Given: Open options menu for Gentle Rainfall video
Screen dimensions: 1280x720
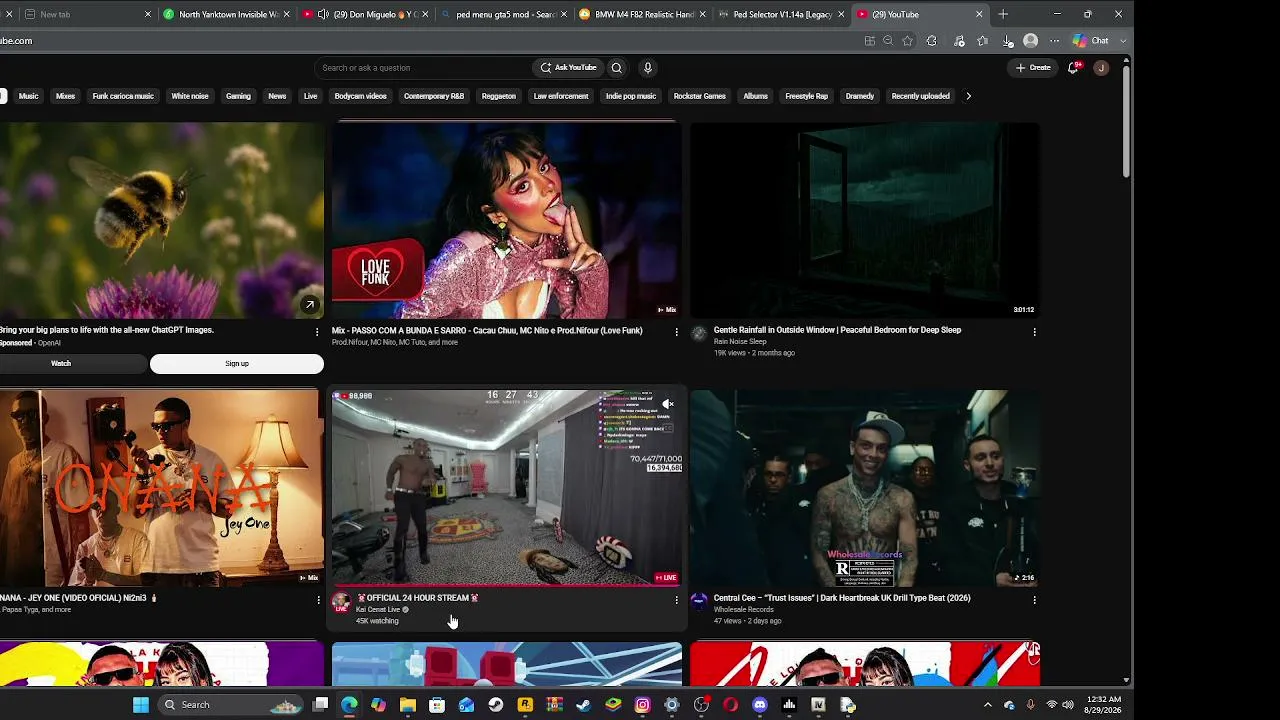Looking at the screenshot, I should pos(1034,332).
